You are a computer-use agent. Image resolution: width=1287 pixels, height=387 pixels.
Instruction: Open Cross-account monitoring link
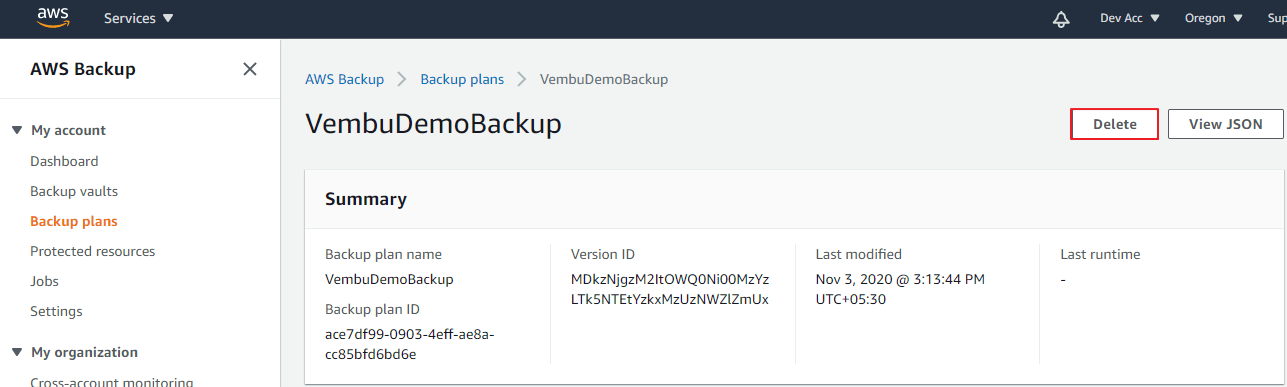pos(111,381)
